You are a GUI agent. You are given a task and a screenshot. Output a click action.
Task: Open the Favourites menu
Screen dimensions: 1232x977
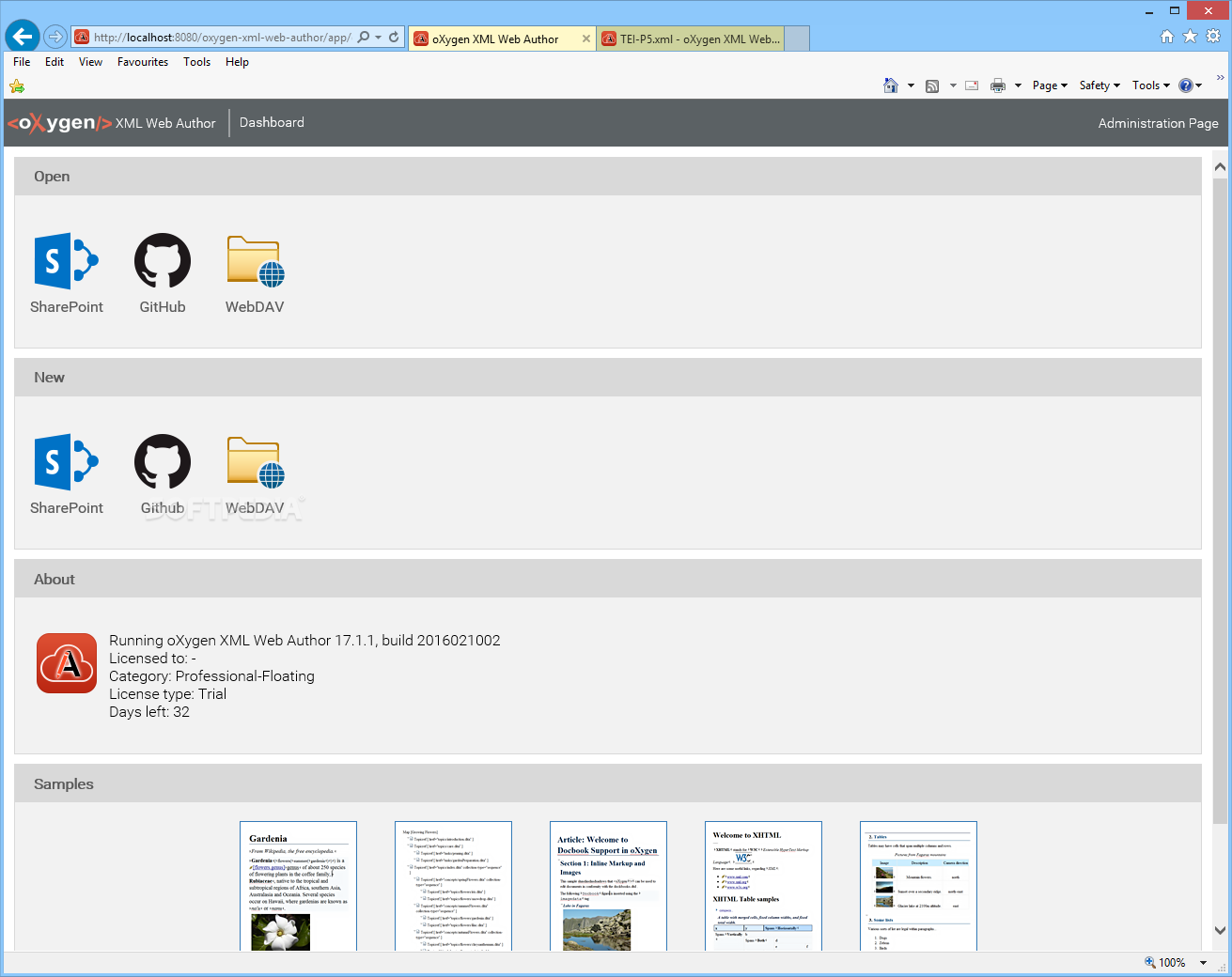(143, 62)
